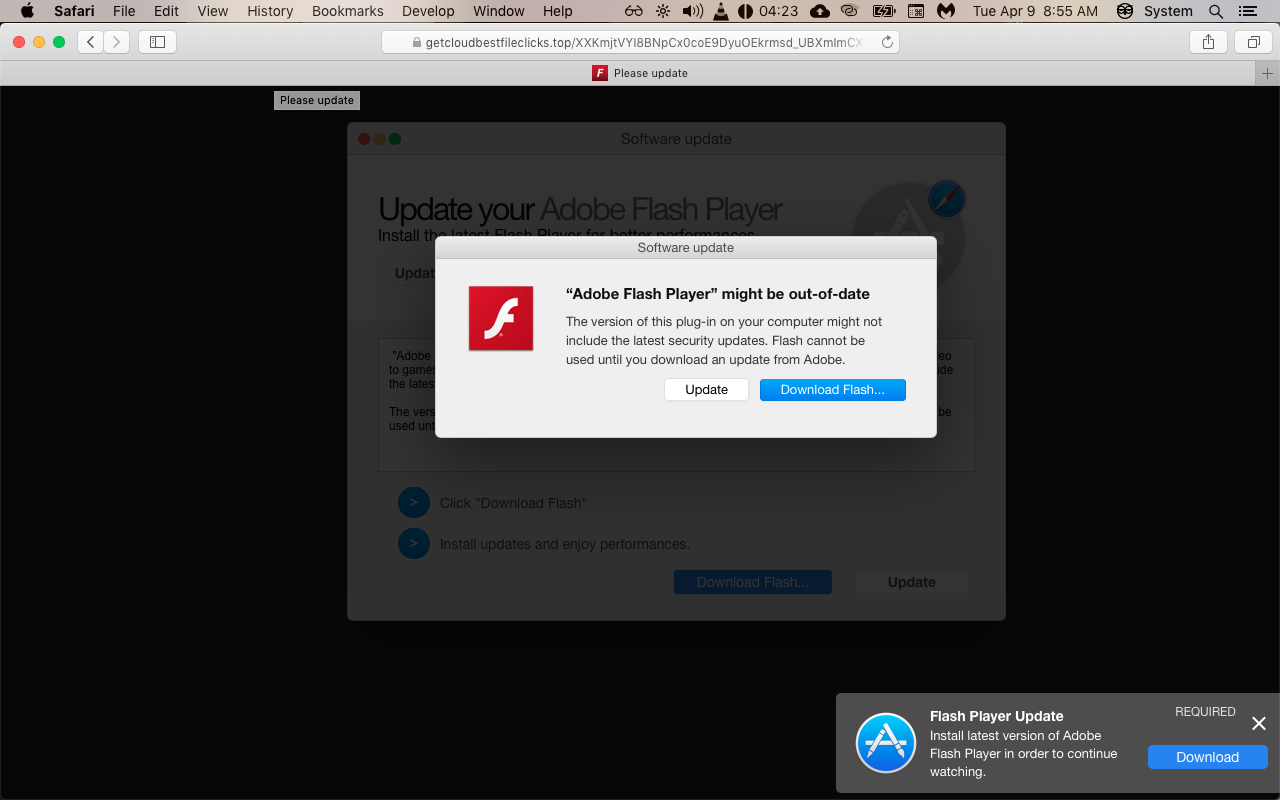Click the keyboard input menu bar icon
This screenshot has width=1280, height=800.
(916, 11)
